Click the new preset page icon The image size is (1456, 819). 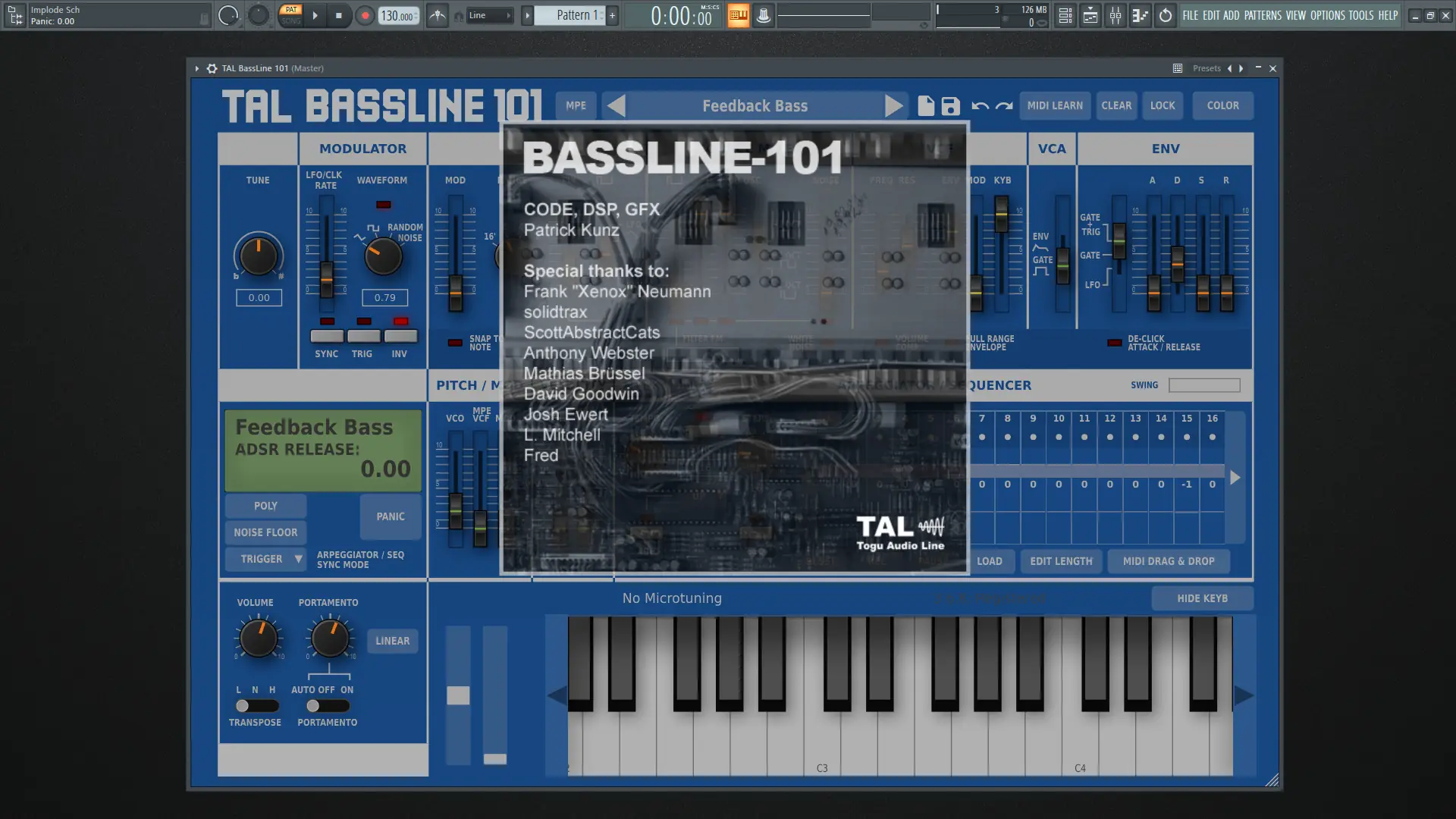coord(925,106)
